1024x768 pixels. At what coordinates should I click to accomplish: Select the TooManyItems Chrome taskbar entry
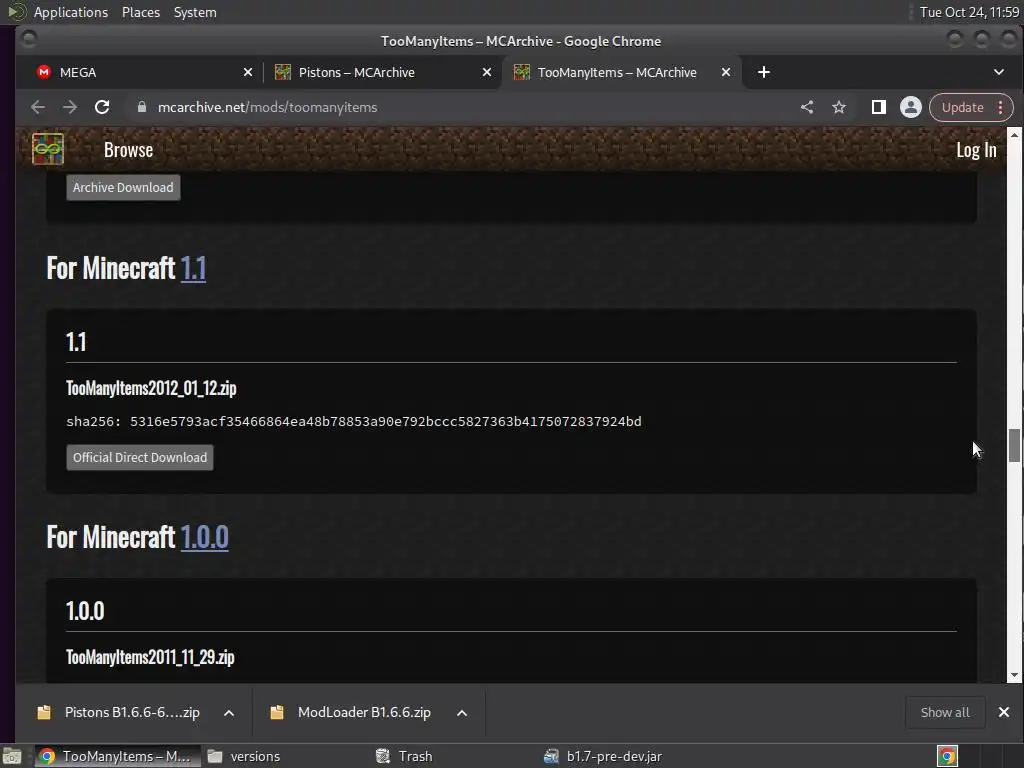tap(118, 756)
